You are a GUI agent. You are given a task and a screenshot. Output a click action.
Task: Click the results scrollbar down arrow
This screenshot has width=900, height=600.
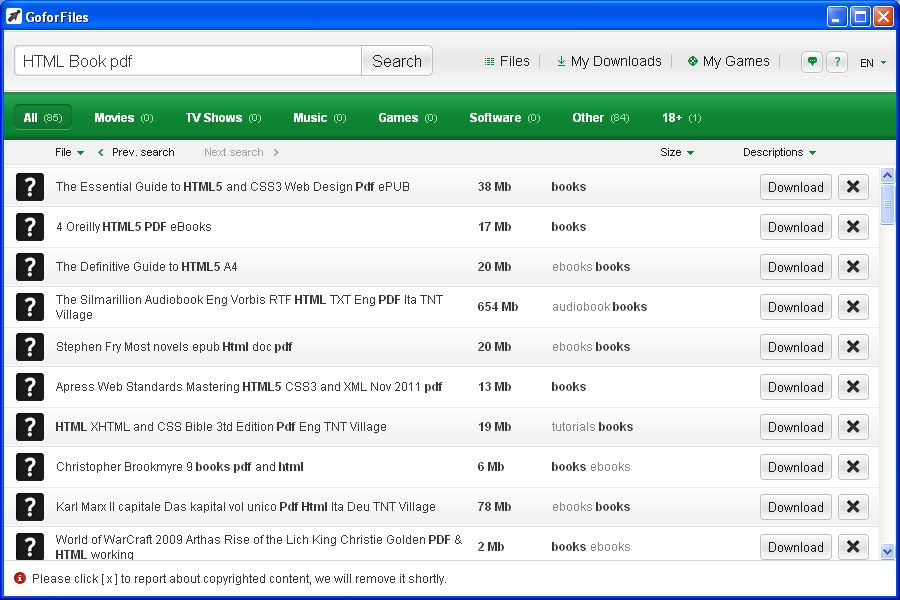(887, 552)
